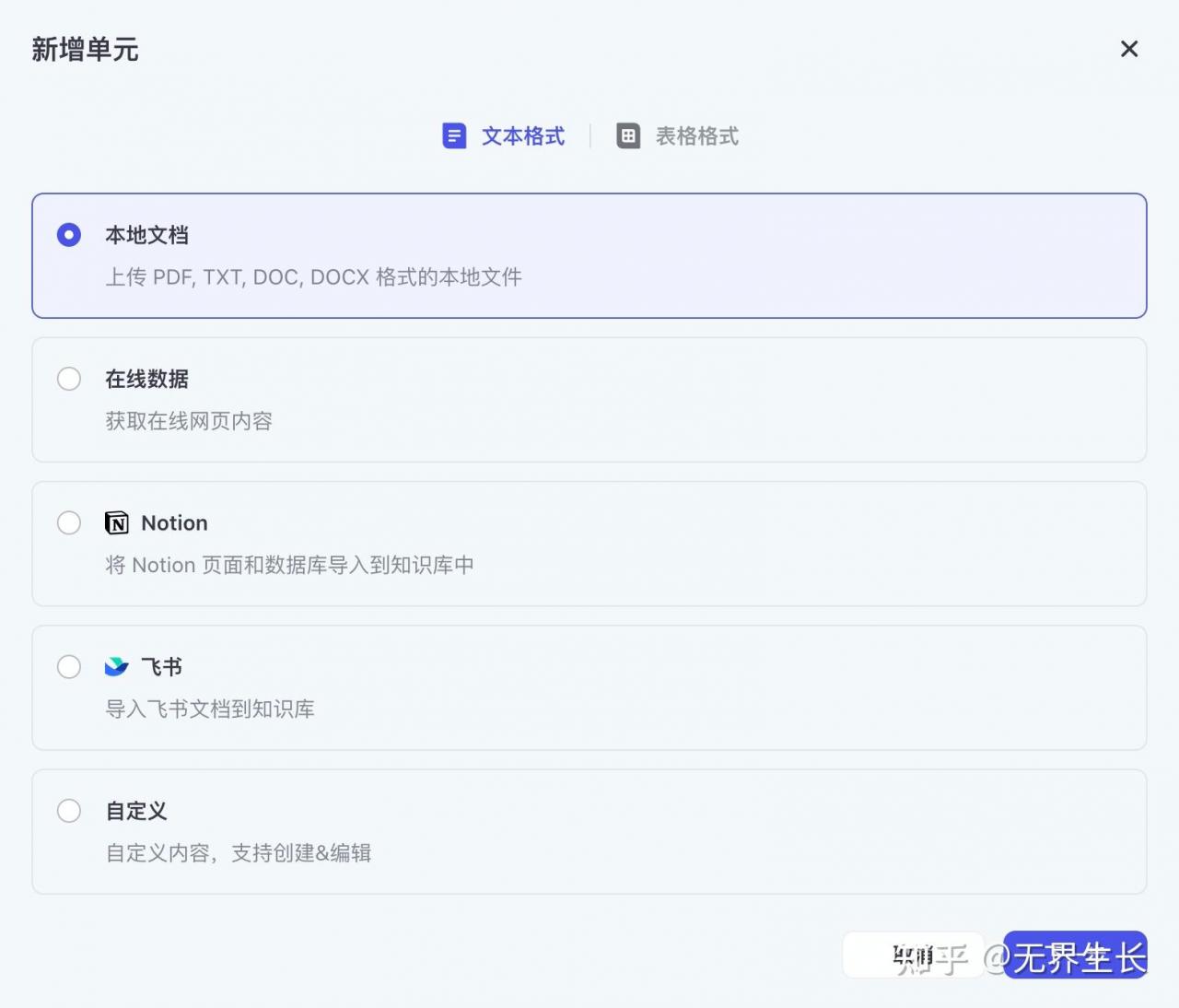Choose the 在线数据 radio button
The height and width of the screenshot is (1008, 1179).
point(69,379)
